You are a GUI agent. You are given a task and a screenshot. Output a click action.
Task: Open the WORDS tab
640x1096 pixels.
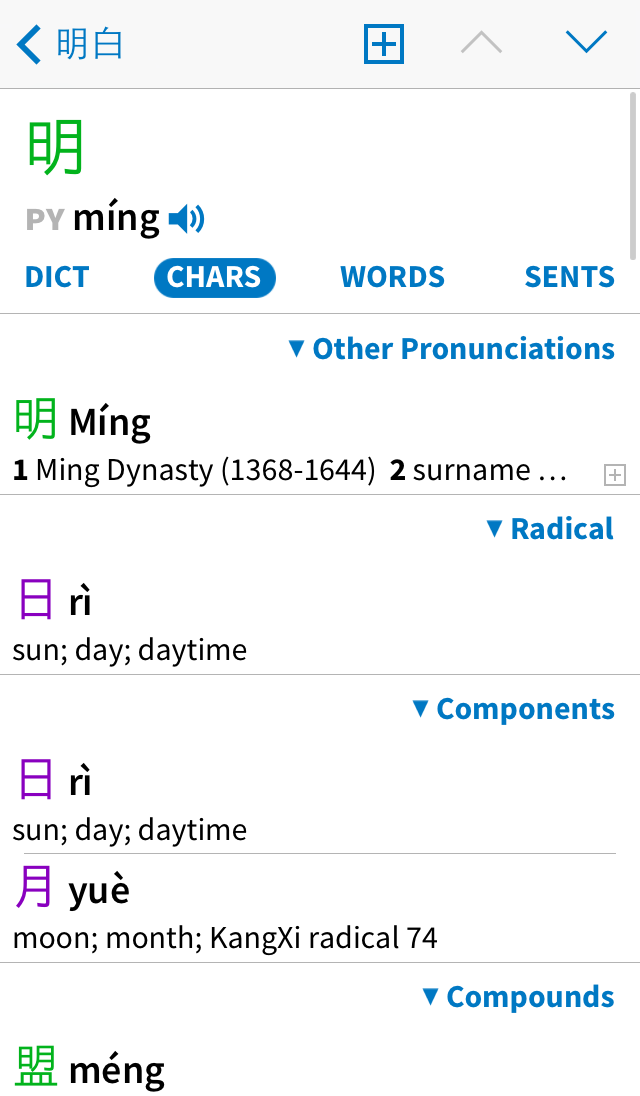click(392, 277)
